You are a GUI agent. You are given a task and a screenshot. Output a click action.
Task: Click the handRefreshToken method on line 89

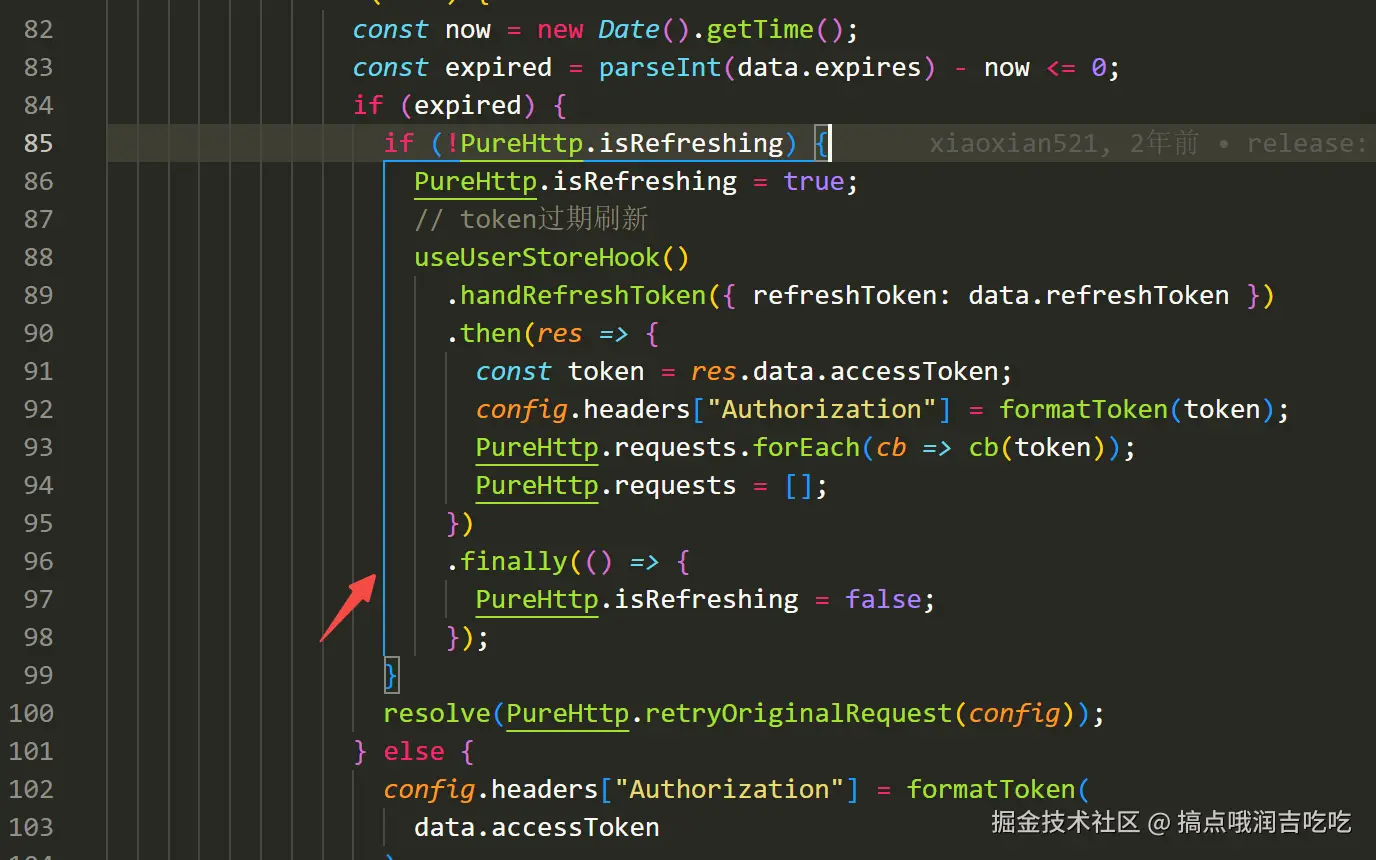[x=583, y=295]
